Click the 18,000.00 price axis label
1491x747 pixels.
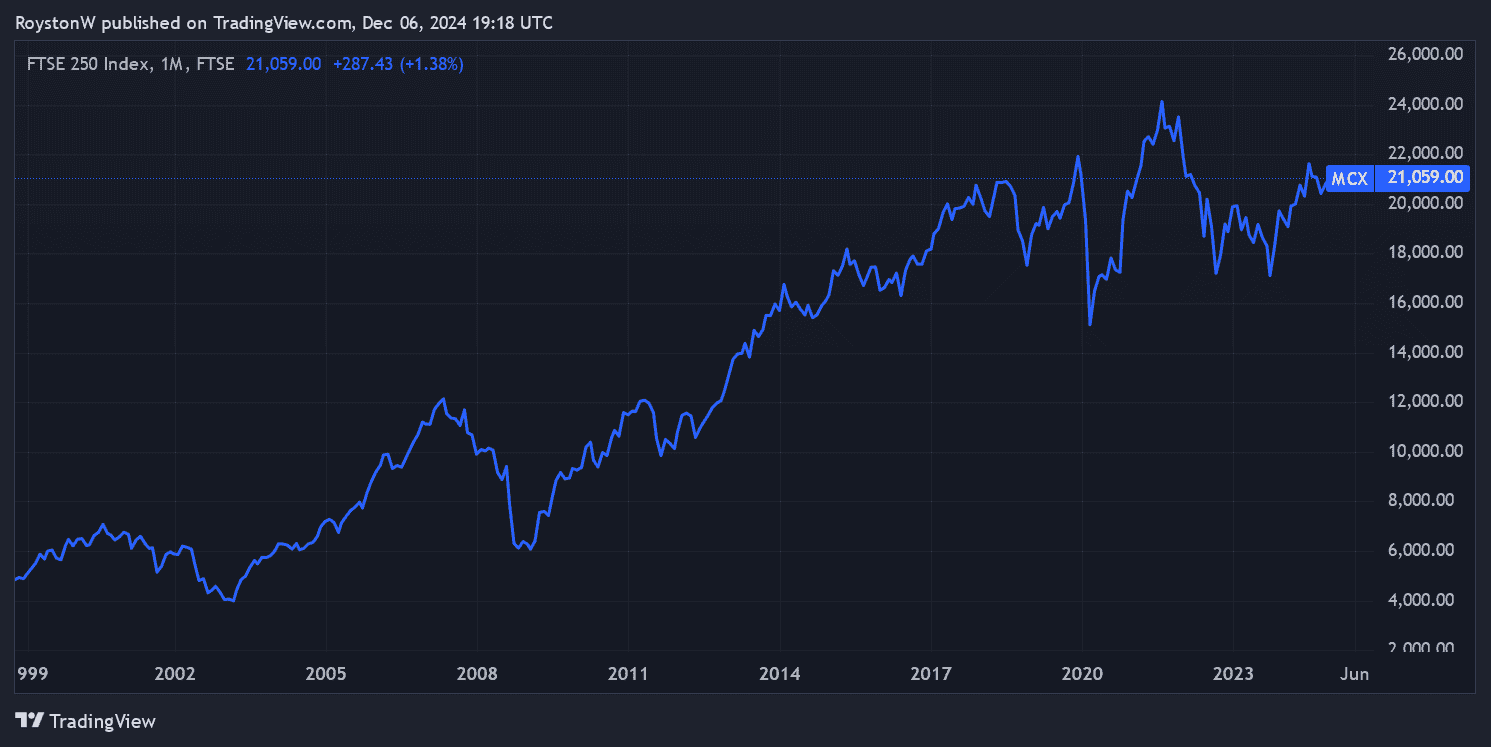click(x=1425, y=252)
